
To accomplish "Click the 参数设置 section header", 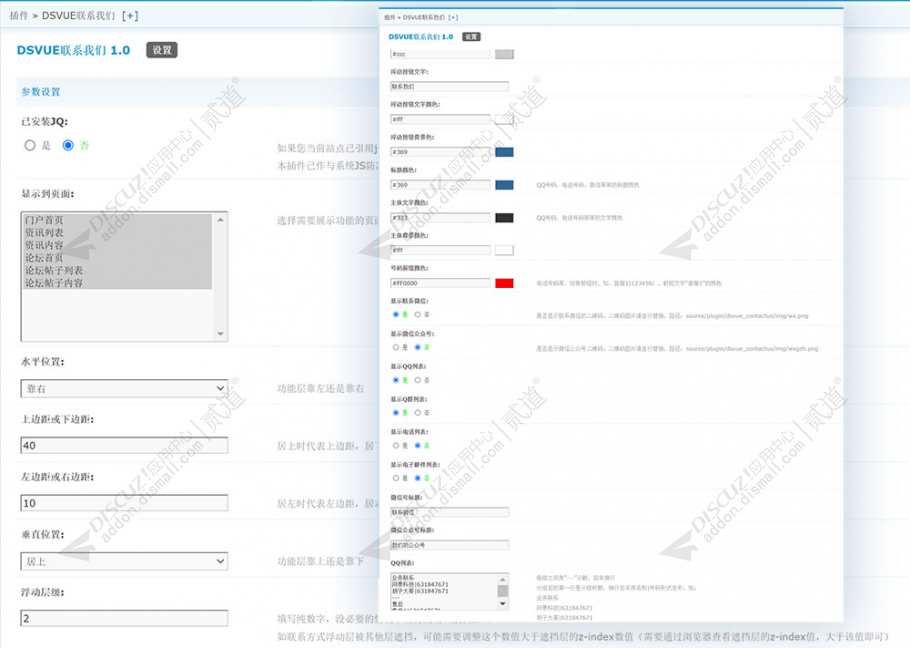I will [x=41, y=92].
